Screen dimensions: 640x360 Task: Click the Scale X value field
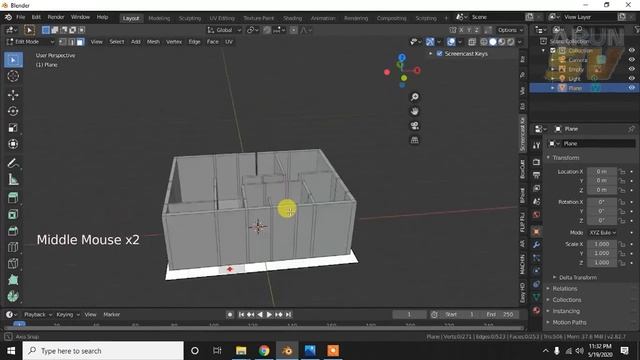(602, 244)
